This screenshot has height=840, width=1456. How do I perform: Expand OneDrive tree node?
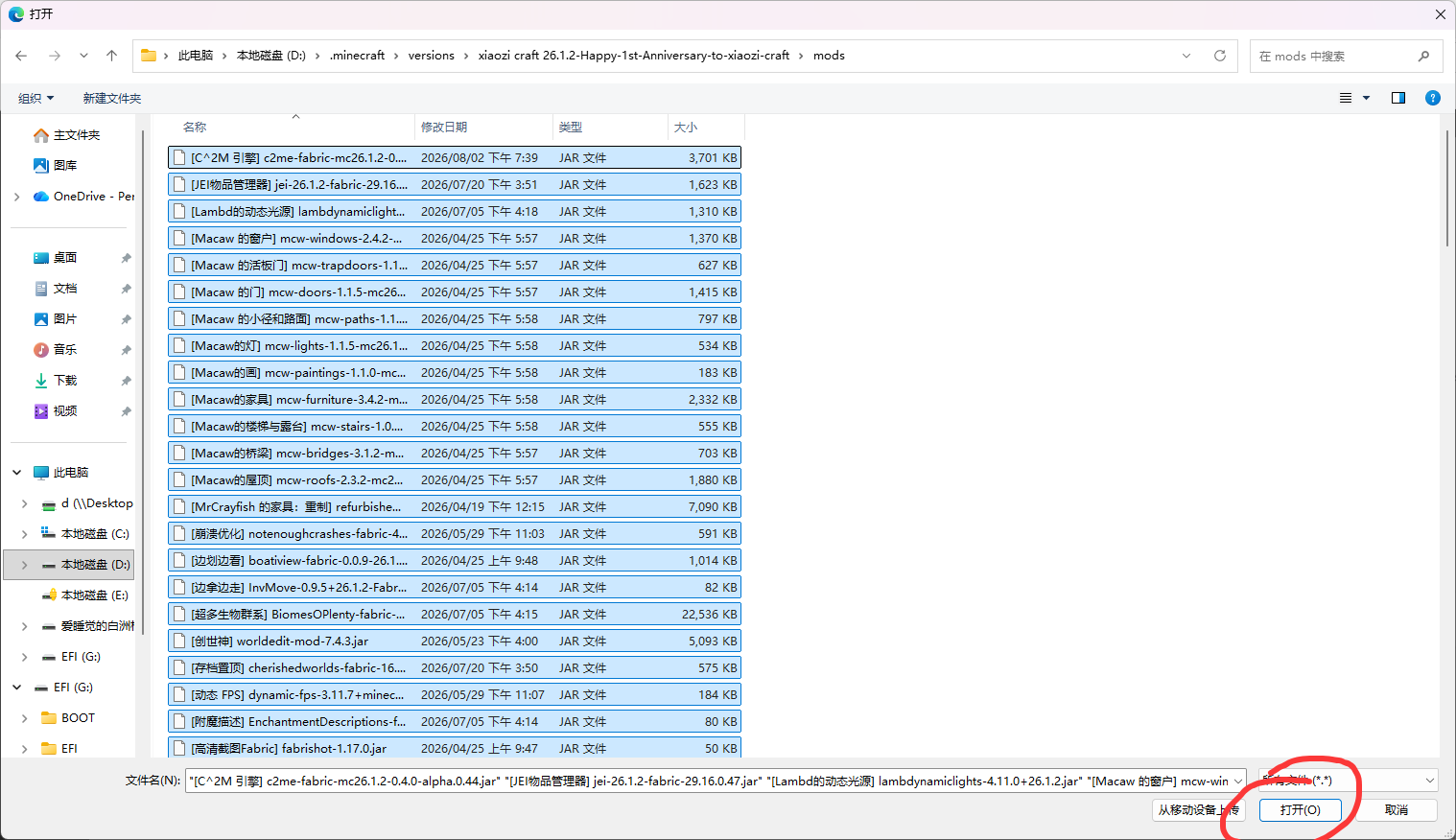(16, 197)
